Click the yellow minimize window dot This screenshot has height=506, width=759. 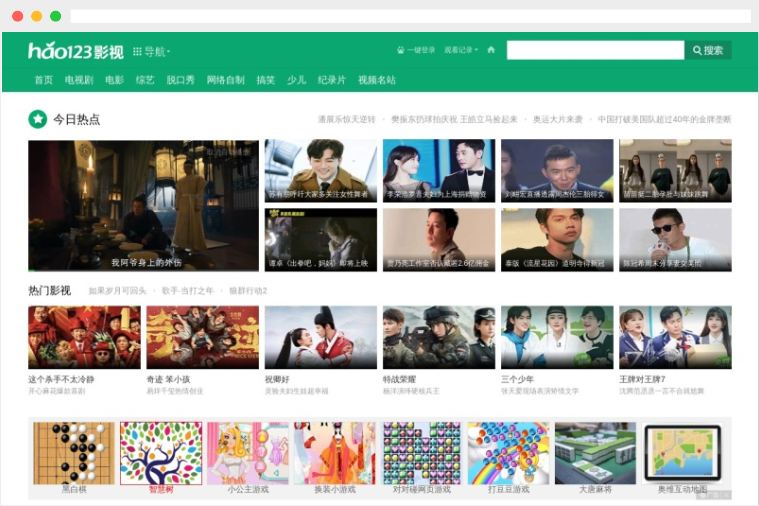pyautogui.click(x=36, y=16)
